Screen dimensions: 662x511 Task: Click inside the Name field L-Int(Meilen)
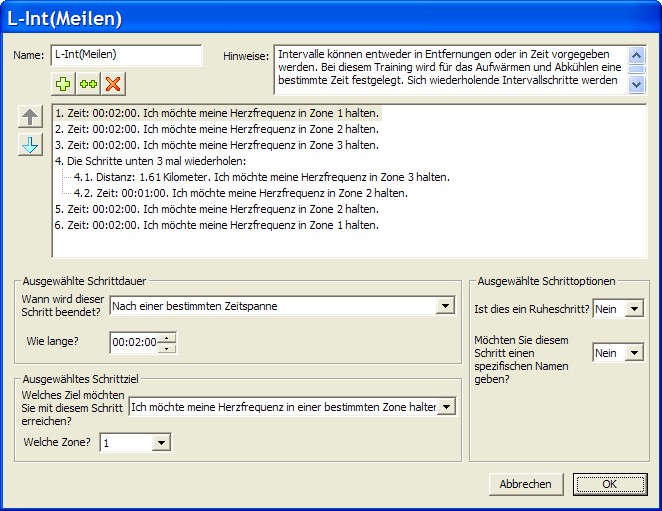(x=126, y=55)
